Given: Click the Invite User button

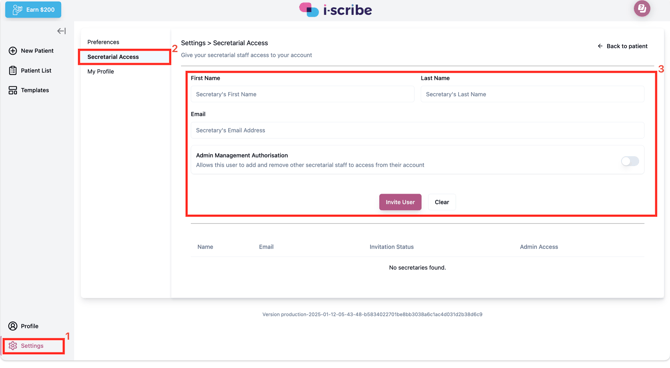Looking at the screenshot, I should (400, 202).
